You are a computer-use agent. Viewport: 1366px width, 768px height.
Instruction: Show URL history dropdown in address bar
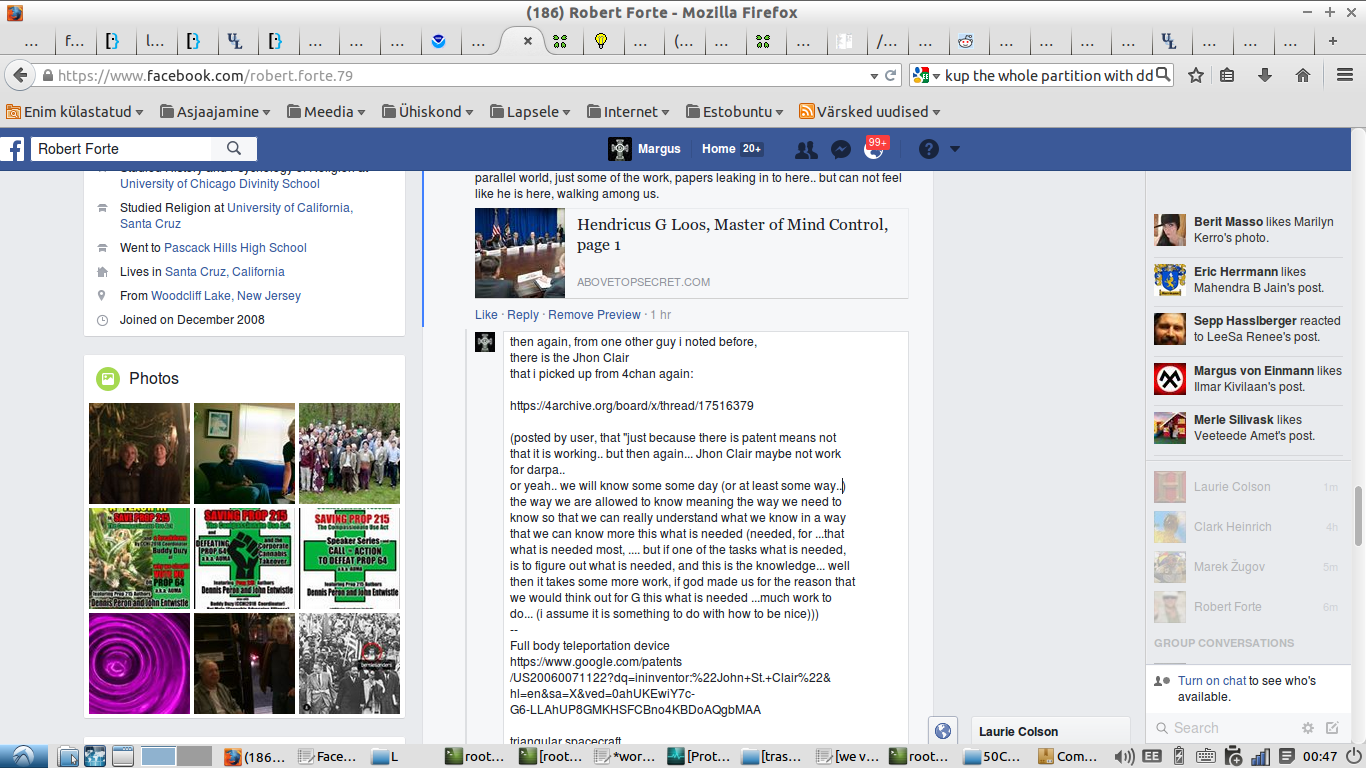[x=874, y=76]
